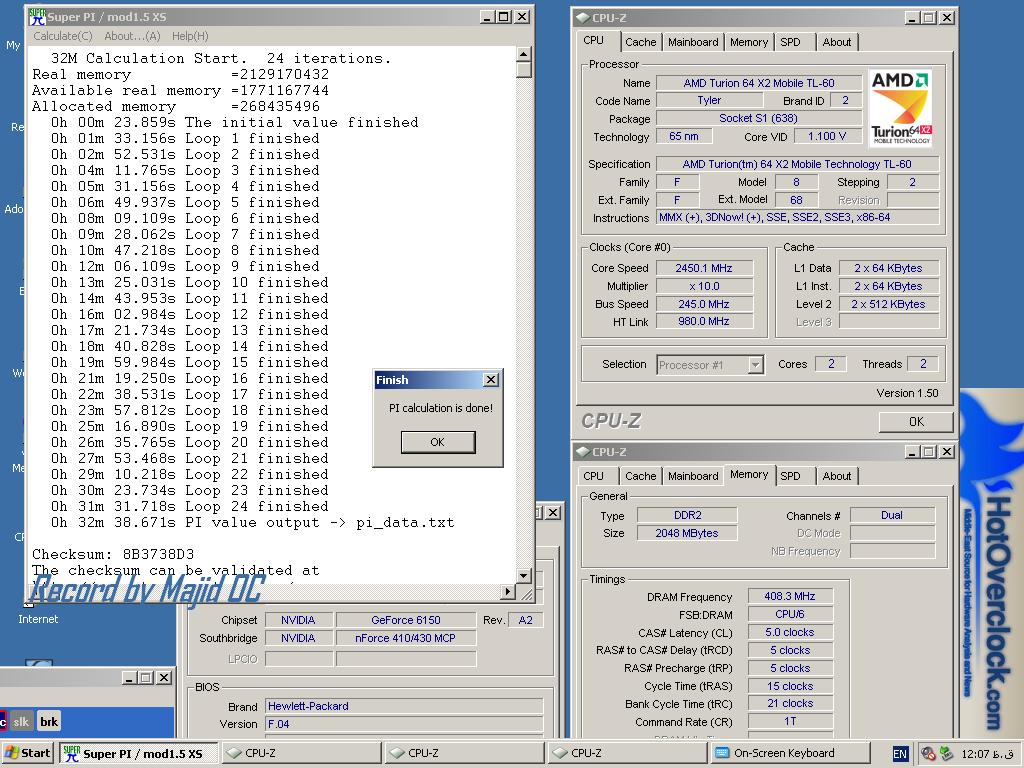
Task: Click the Southbridge model nForce 410/430 MCP
Action: (406, 638)
